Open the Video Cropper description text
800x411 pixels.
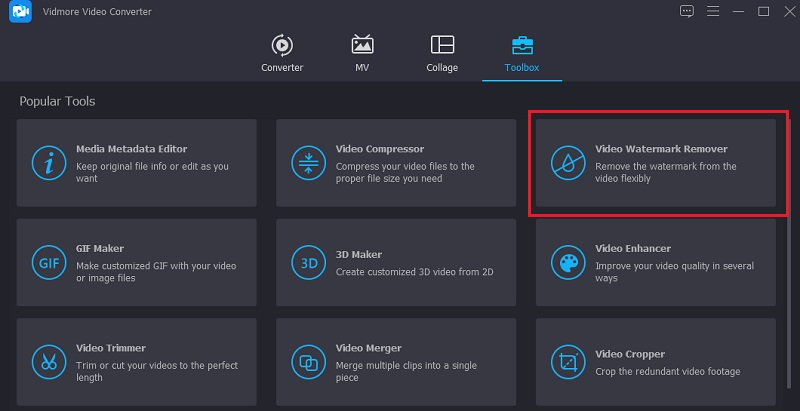667,371
